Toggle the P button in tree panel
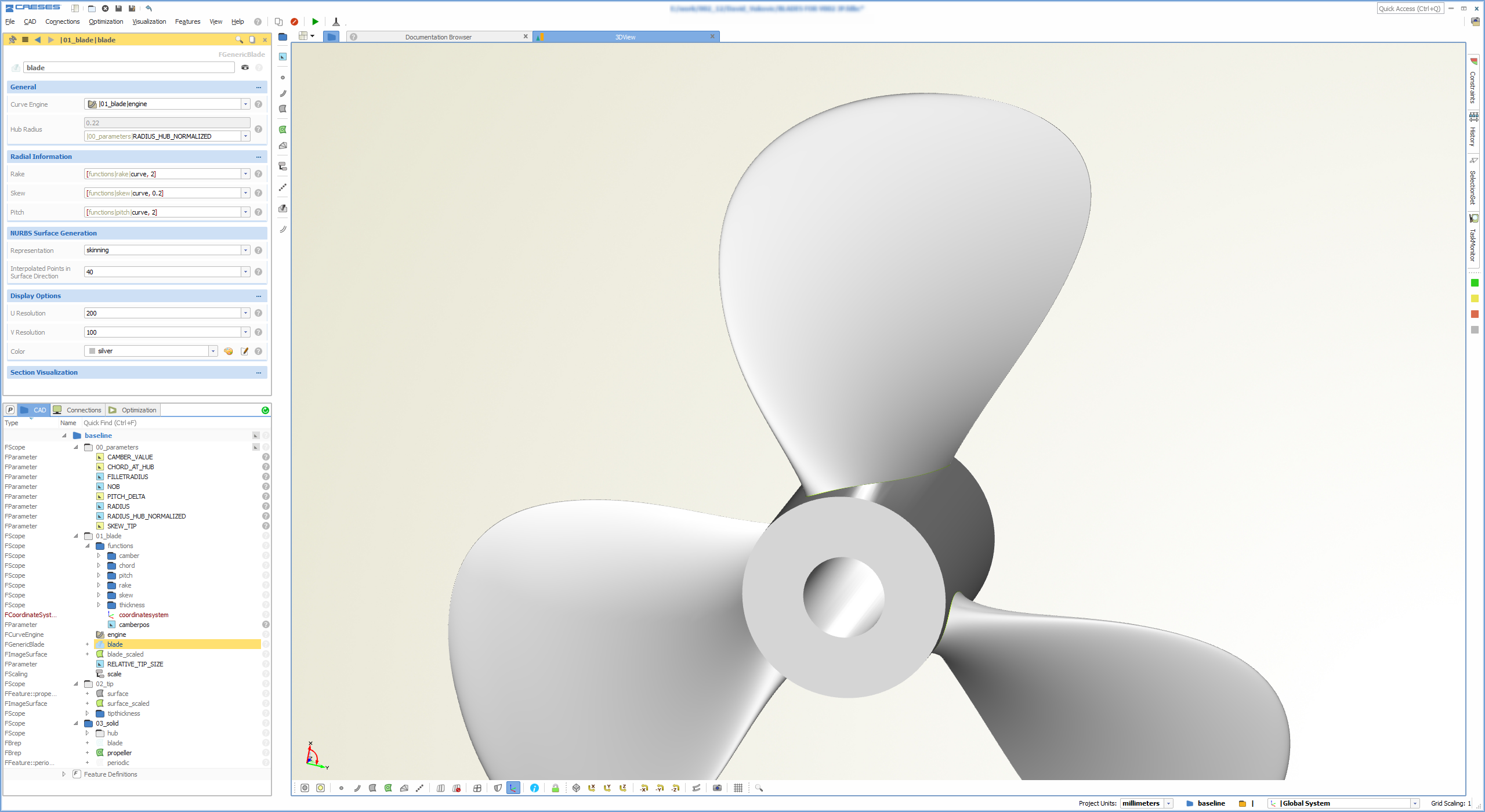This screenshot has width=1485, height=812. coord(10,409)
